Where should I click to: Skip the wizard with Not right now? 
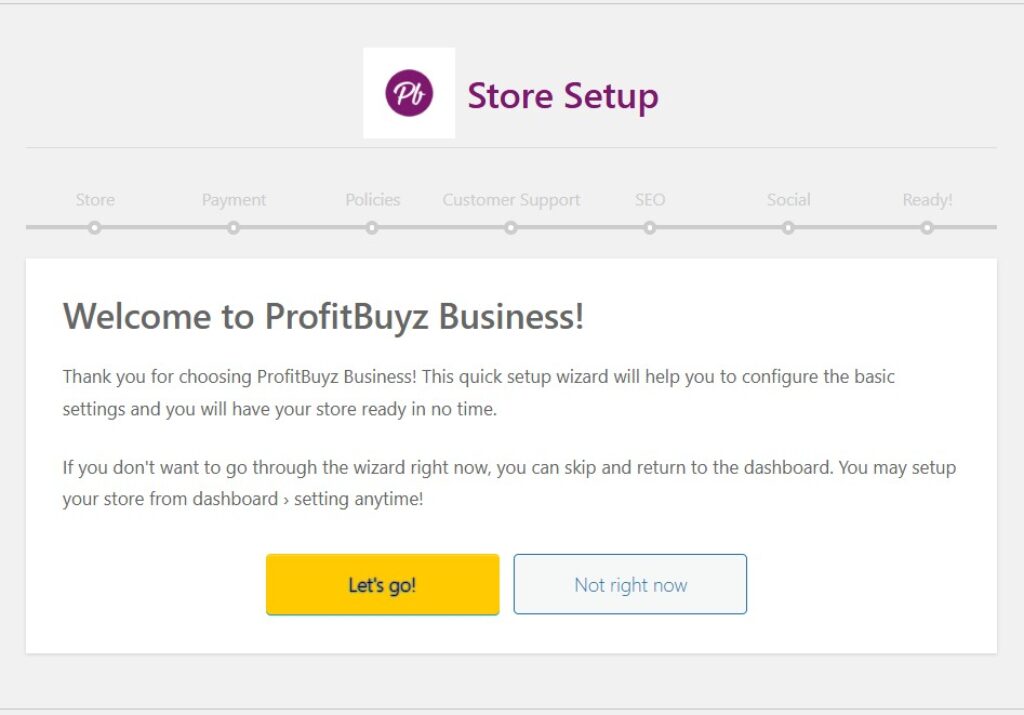630,585
